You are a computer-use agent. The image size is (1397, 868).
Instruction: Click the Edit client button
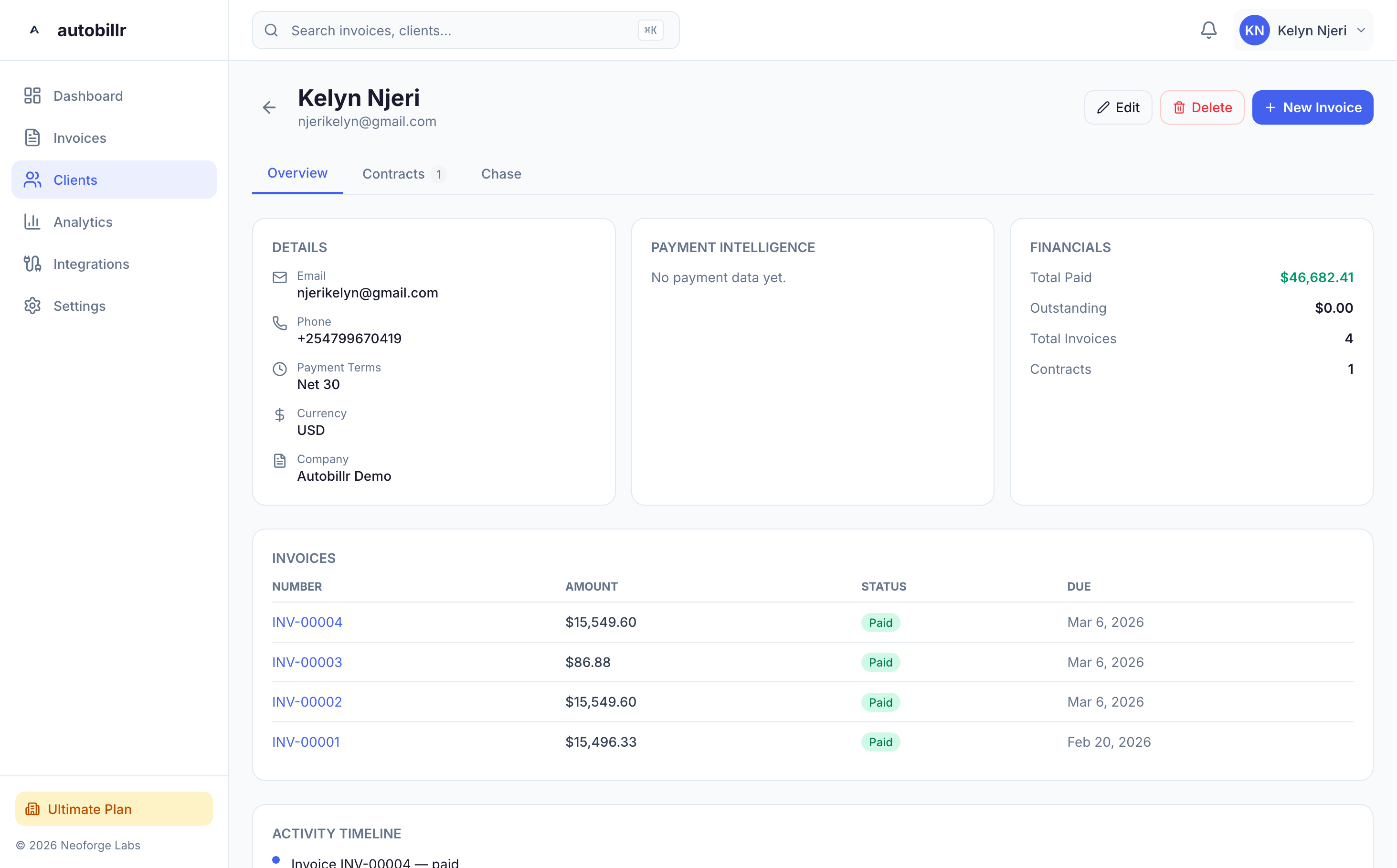[x=1118, y=107]
